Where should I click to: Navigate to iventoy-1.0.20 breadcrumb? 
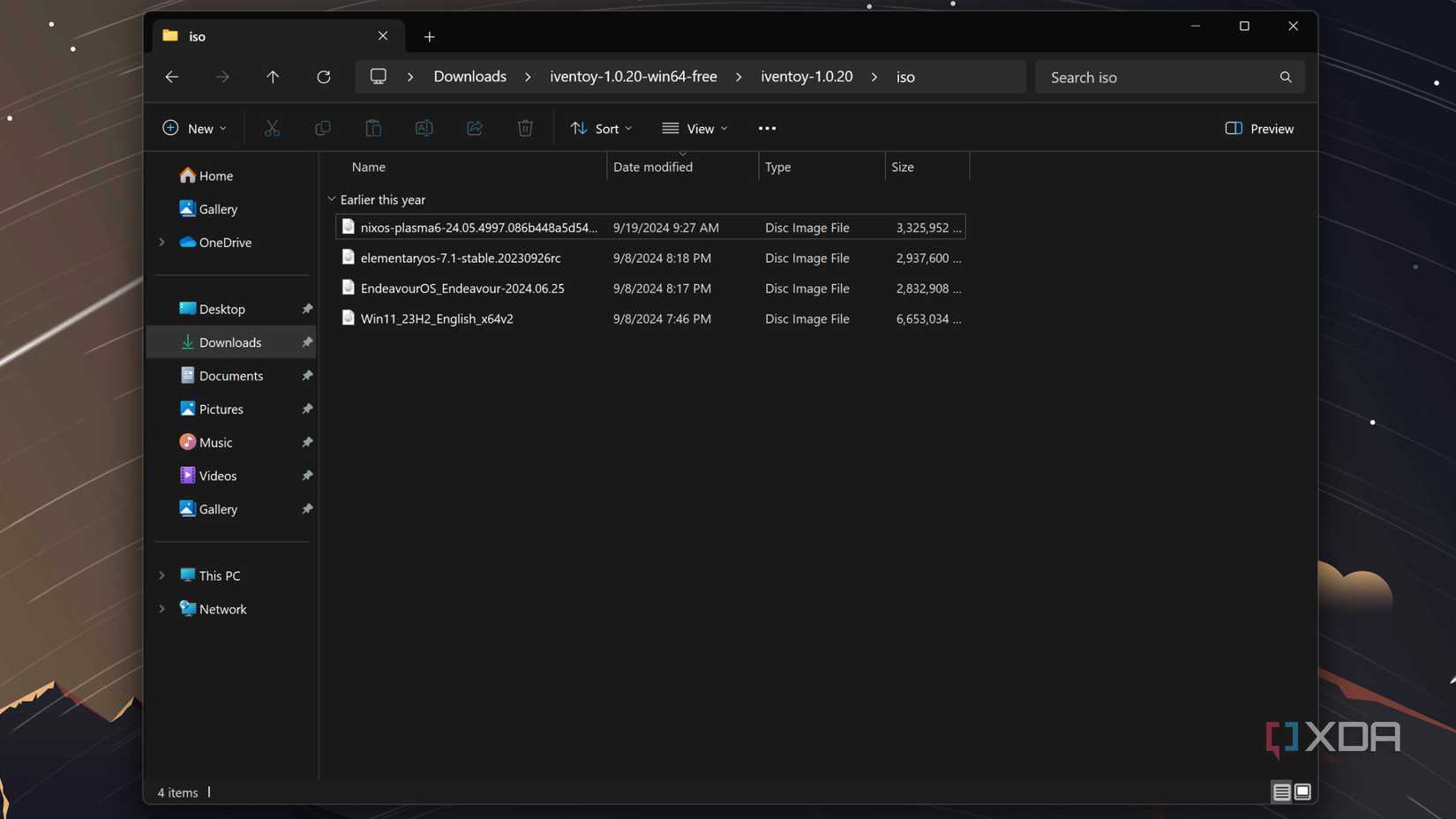[x=807, y=77]
